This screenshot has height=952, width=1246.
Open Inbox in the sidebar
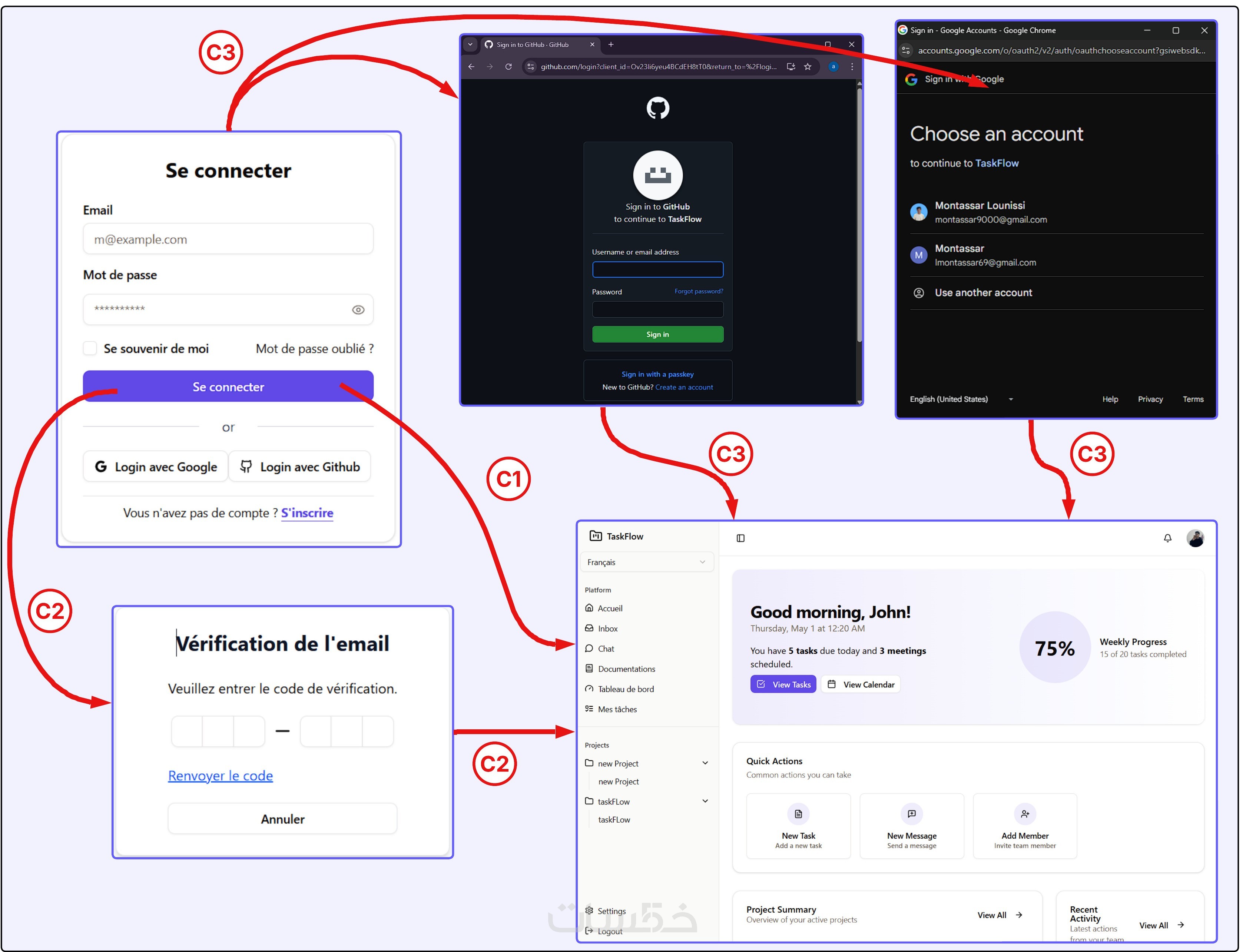[x=607, y=628]
